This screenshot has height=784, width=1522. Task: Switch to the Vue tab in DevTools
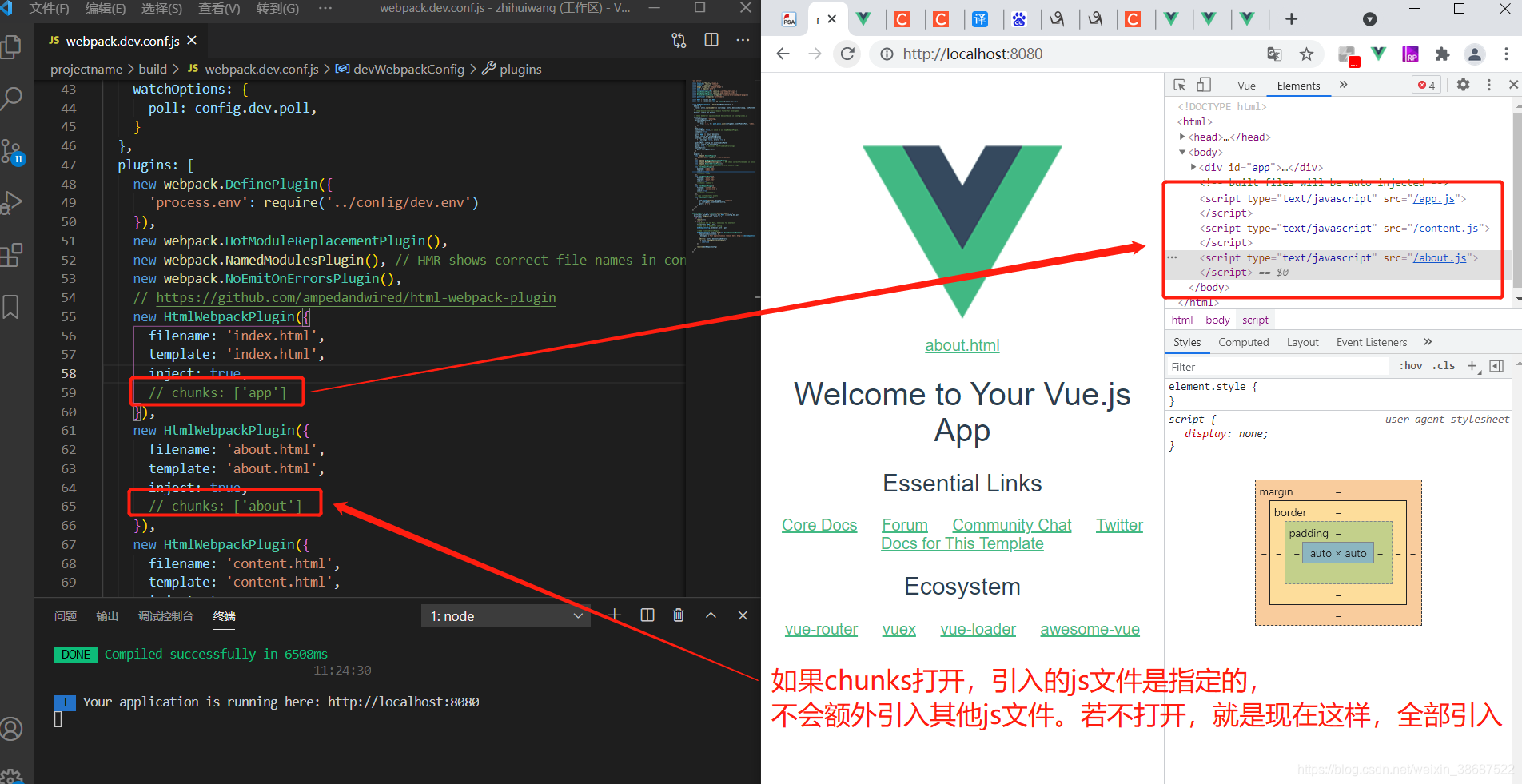tap(1246, 86)
